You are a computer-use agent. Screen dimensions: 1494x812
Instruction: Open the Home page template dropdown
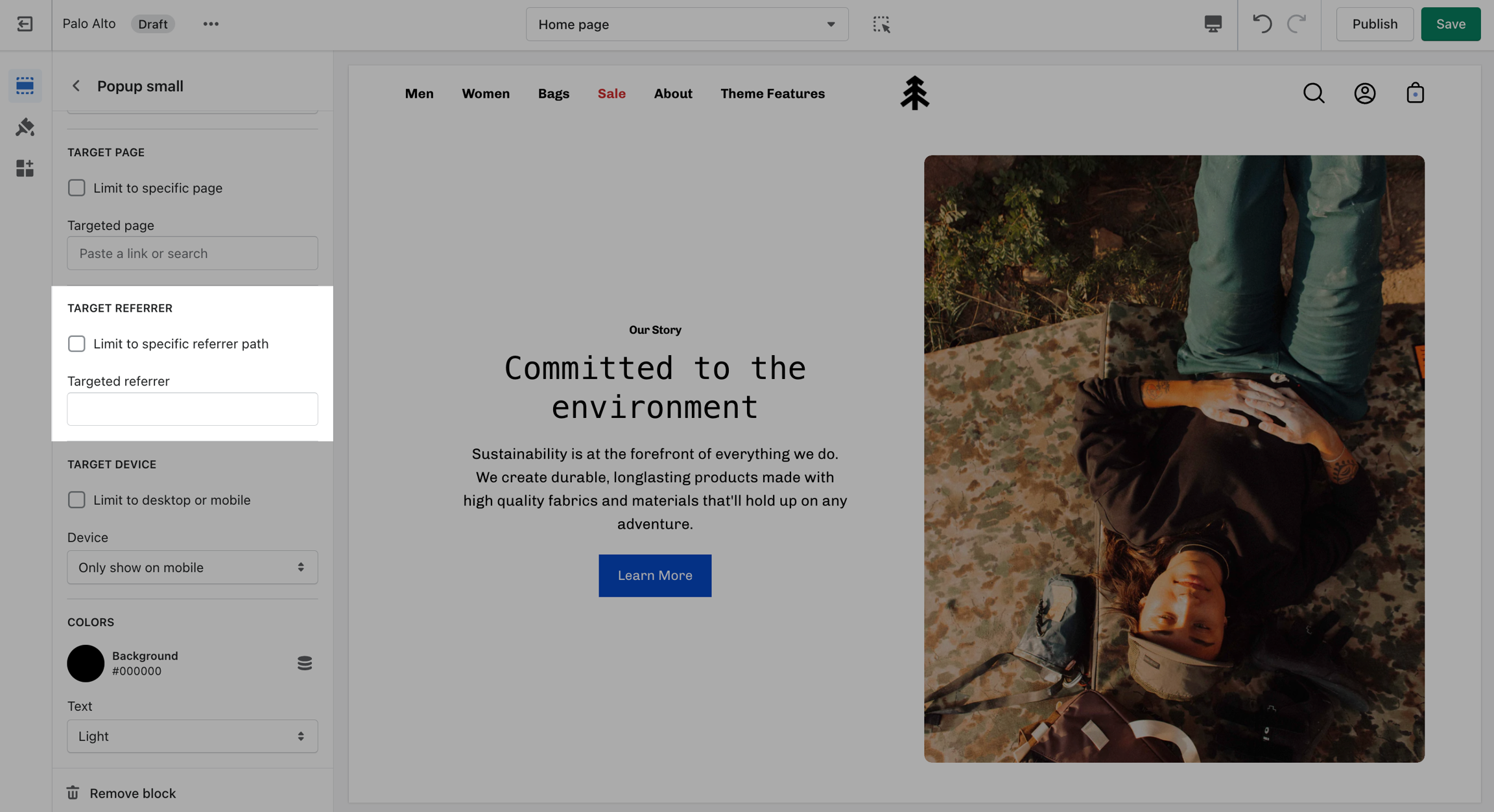(x=687, y=24)
